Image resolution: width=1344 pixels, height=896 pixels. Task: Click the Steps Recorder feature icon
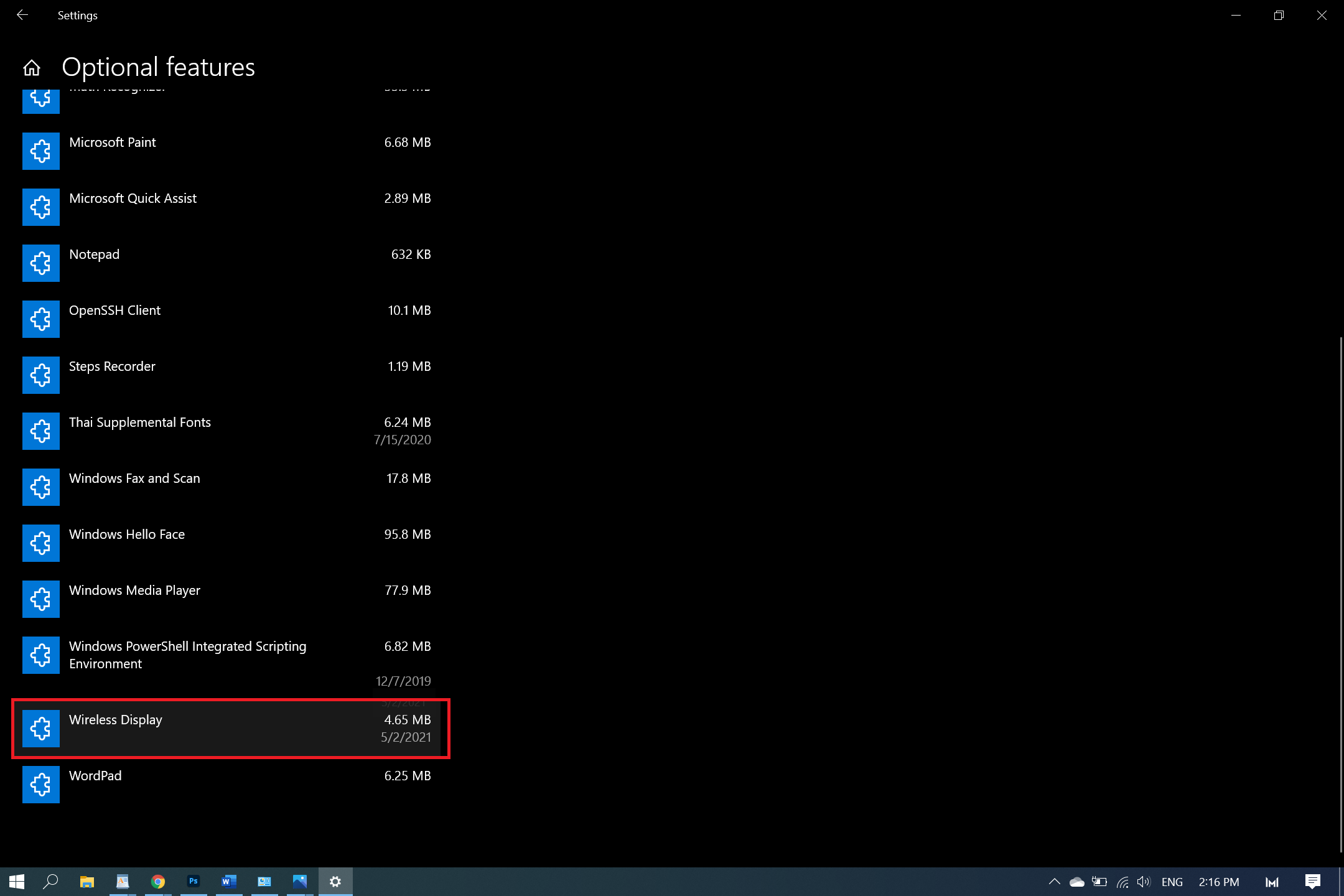(41, 375)
